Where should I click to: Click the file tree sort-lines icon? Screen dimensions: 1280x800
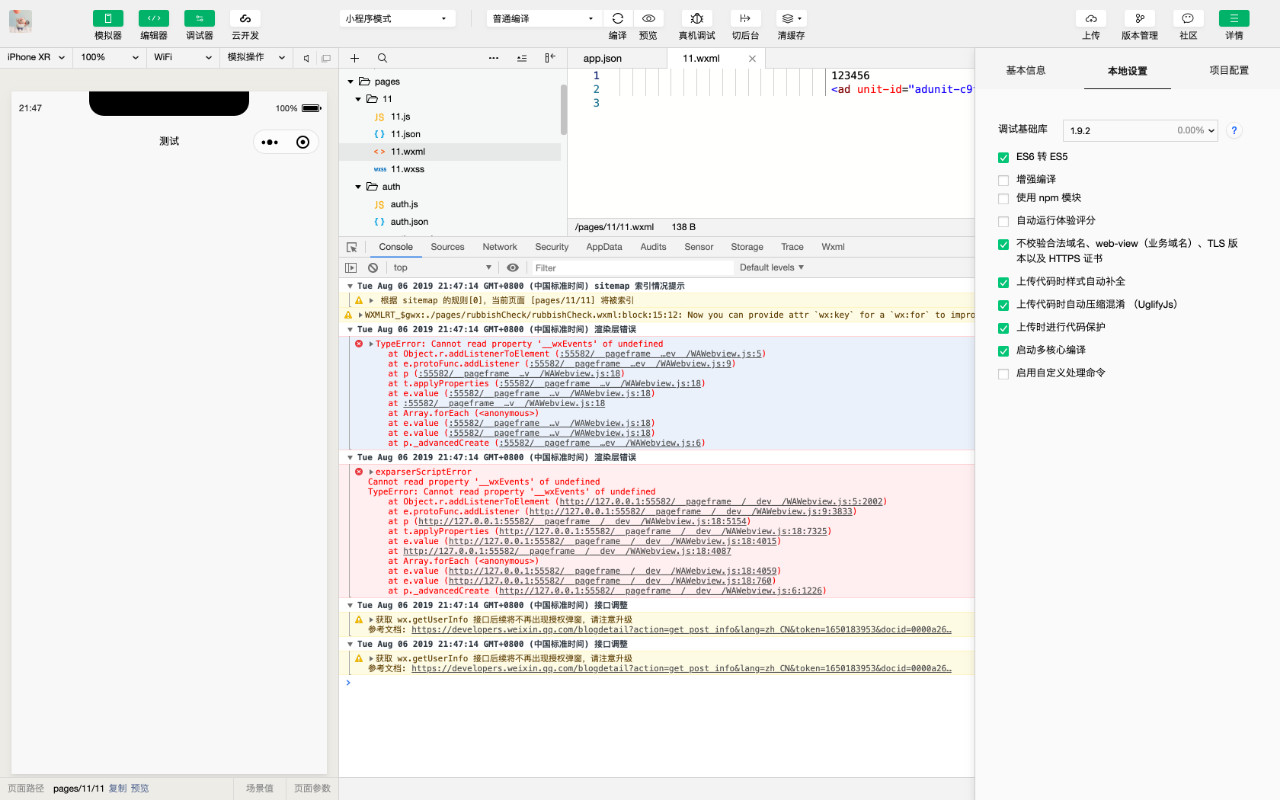click(x=522, y=58)
